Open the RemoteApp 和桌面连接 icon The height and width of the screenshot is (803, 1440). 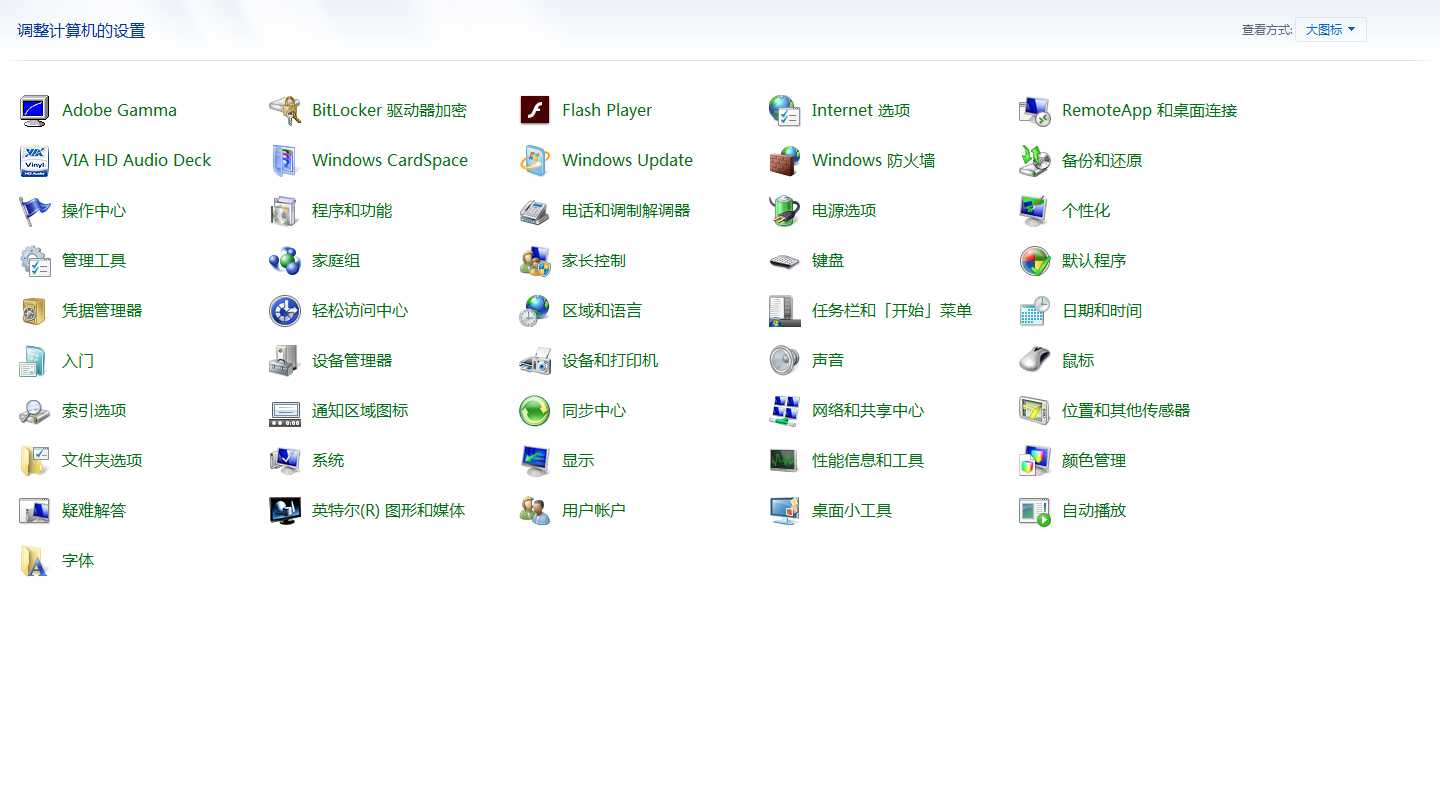point(1035,110)
